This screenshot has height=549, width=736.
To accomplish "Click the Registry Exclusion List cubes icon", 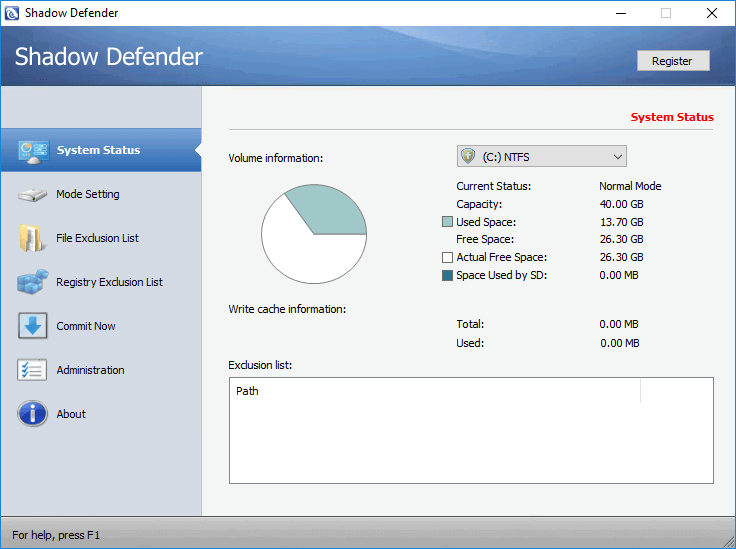I will [33, 282].
